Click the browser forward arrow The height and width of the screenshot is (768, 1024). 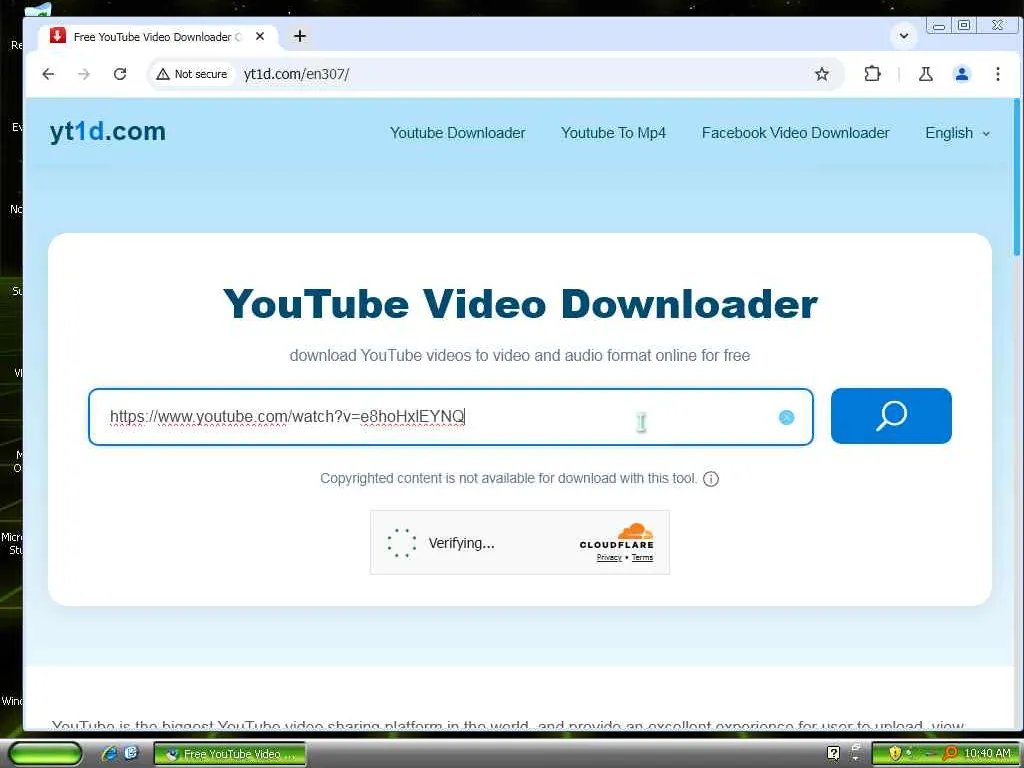click(x=84, y=74)
